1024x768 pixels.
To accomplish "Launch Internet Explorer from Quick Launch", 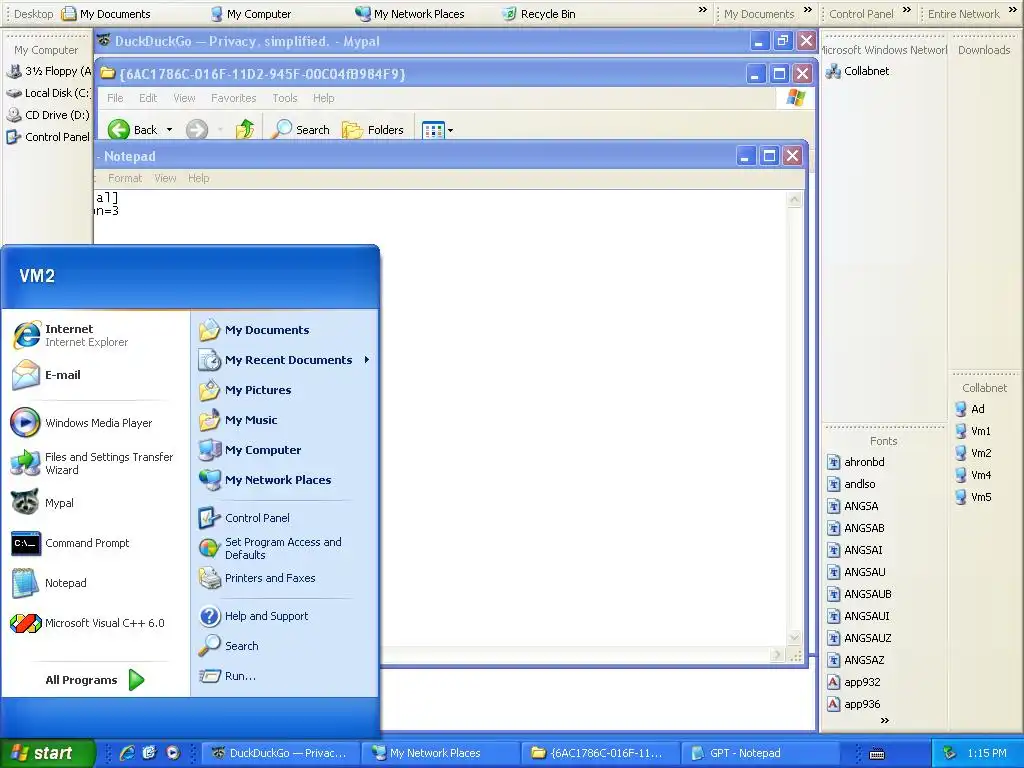I will pyautogui.click(x=127, y=753).
